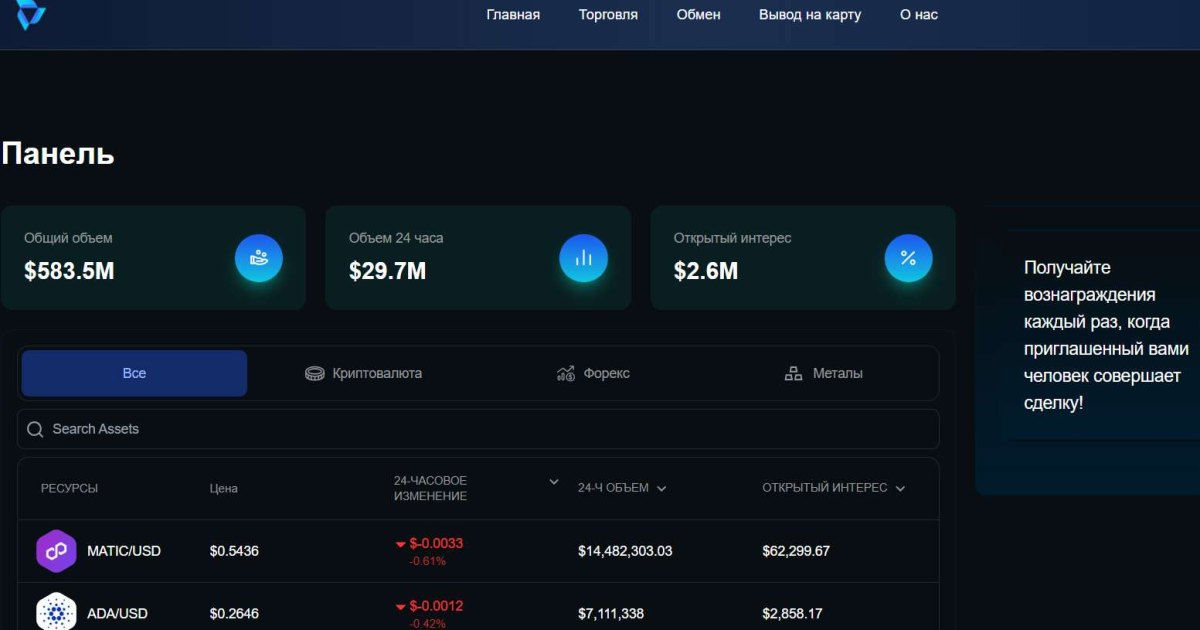The width and height of the screenshot is (1200, 630).
Task: Click the ADA price $0.2646
Action: coord(234,613)
